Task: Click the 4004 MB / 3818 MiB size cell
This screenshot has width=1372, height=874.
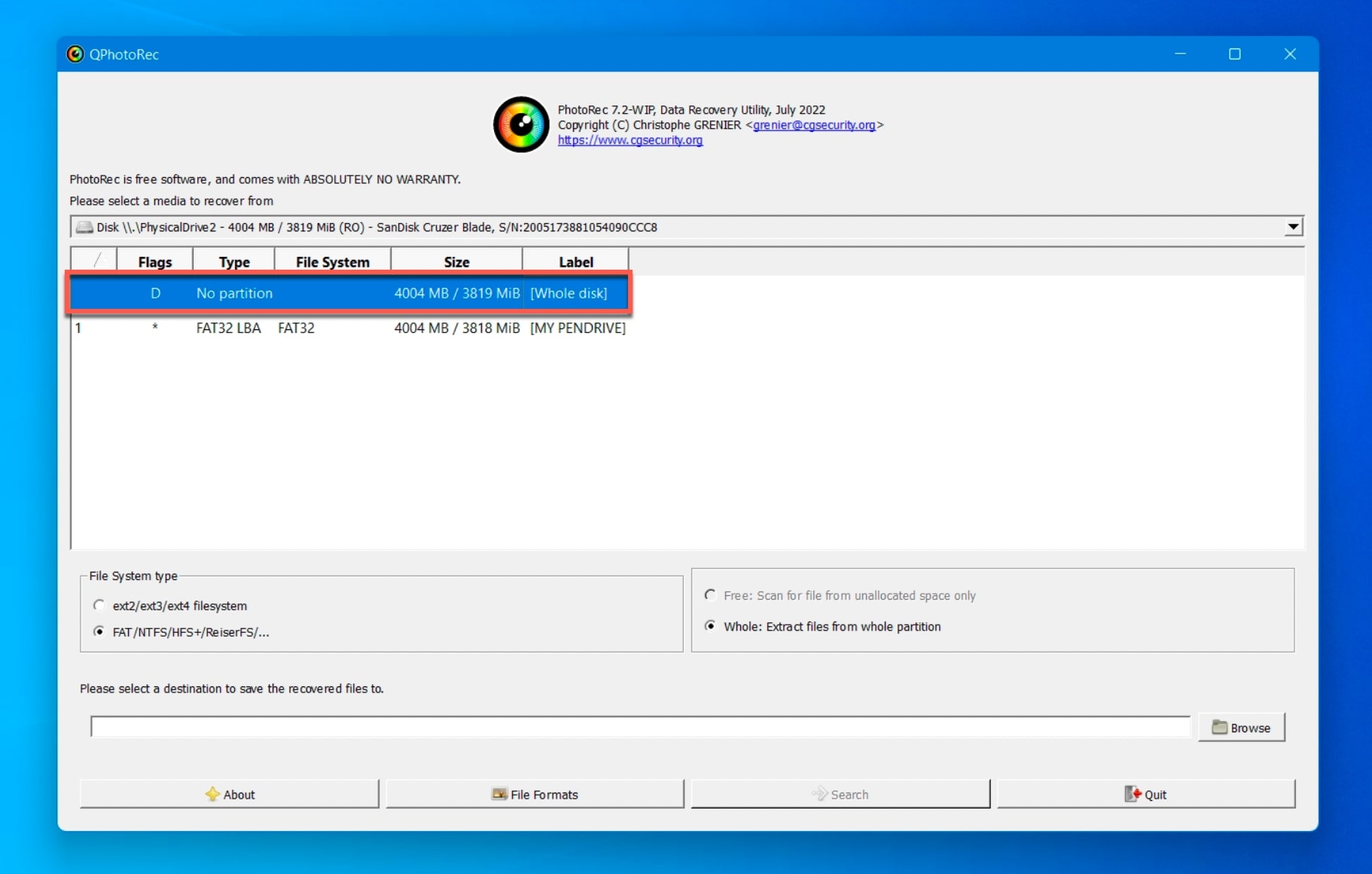Action: pos(457,328)
